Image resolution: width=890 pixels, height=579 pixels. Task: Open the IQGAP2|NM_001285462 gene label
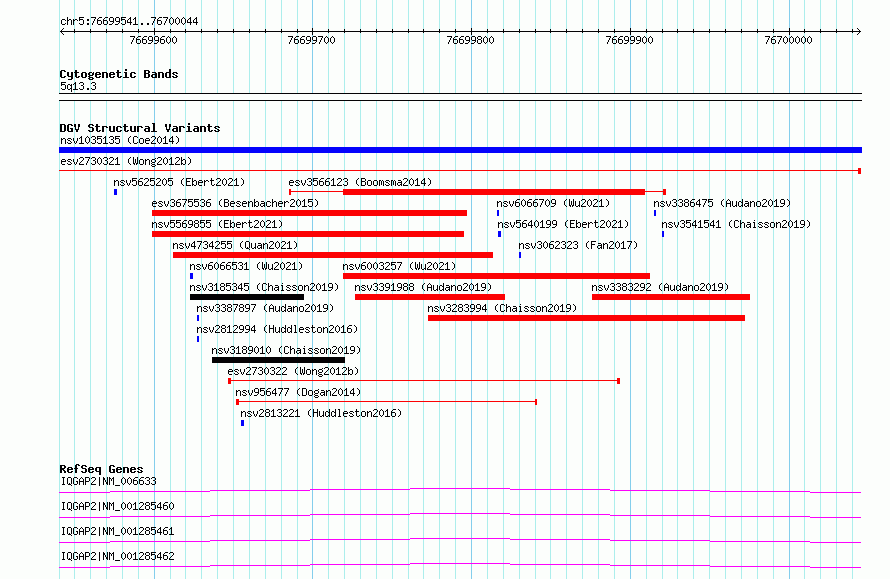click(117, 556)
